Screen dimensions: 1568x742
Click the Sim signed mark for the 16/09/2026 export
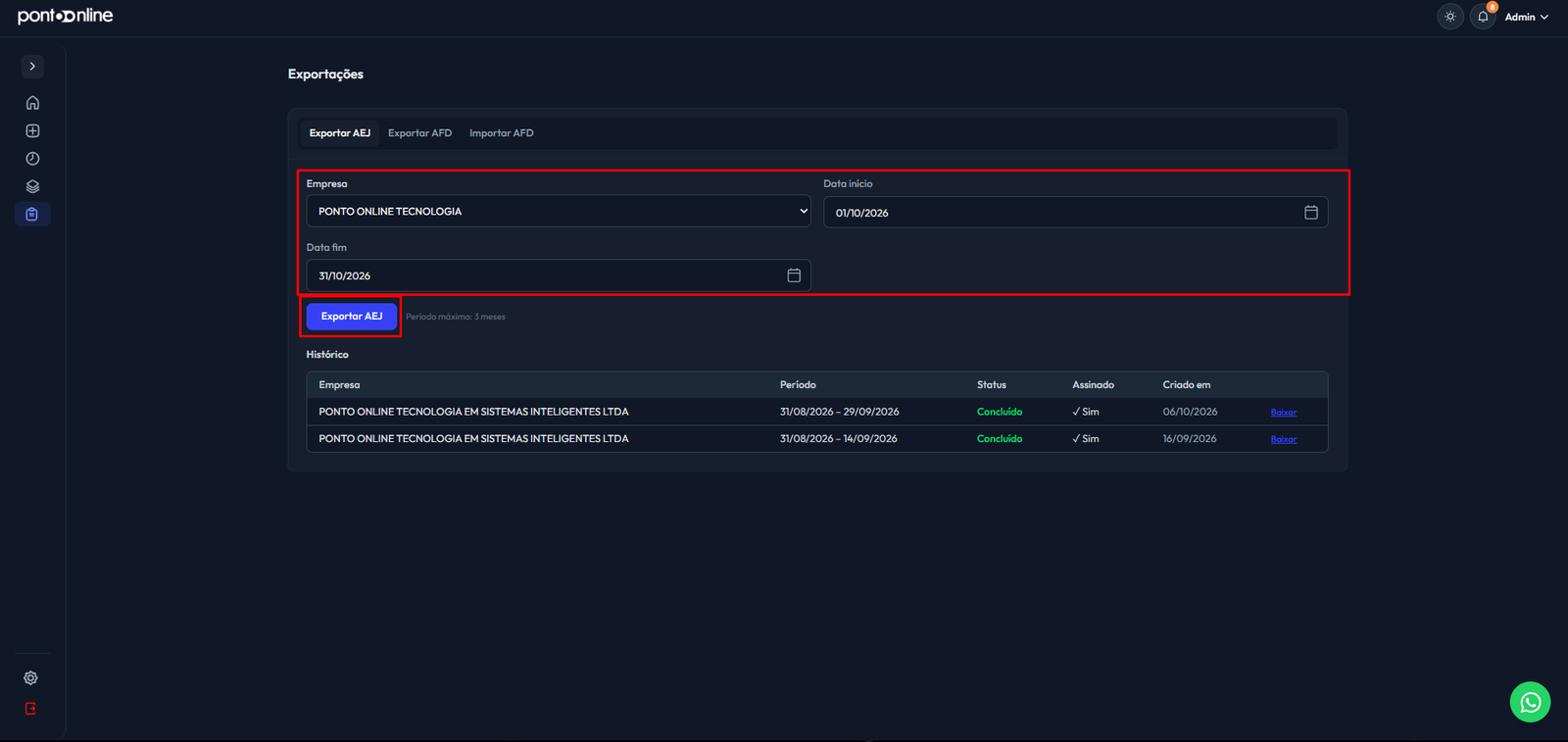point(1086,438)
